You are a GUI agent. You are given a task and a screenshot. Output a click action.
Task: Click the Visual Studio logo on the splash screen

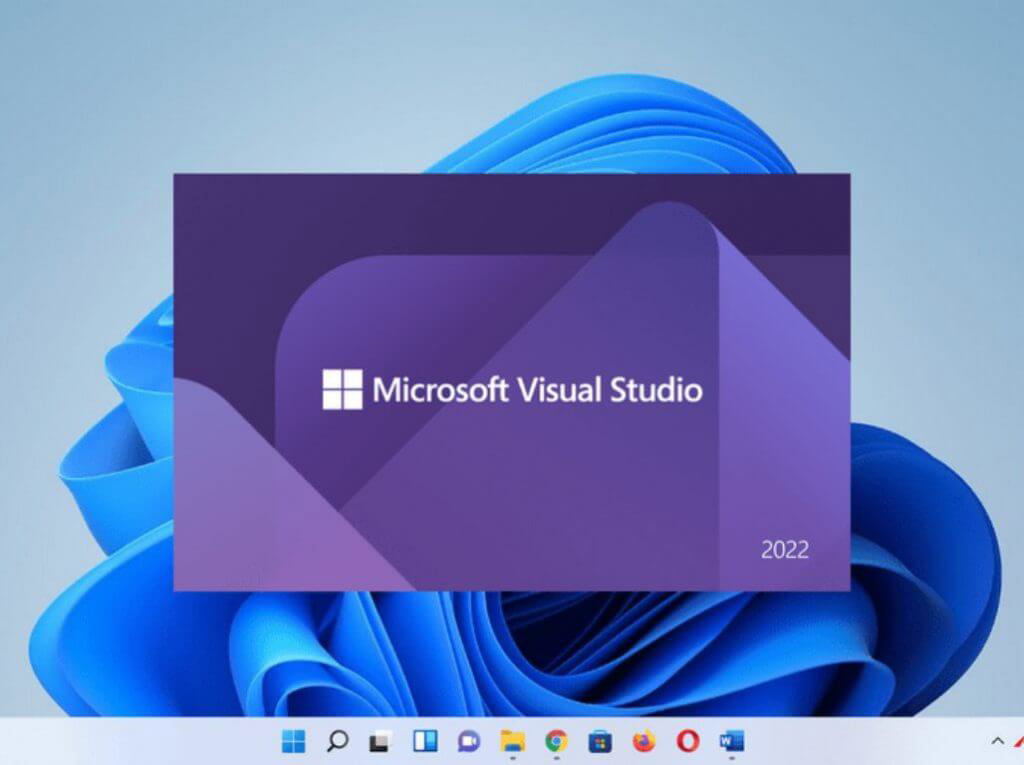click(345, 391)
